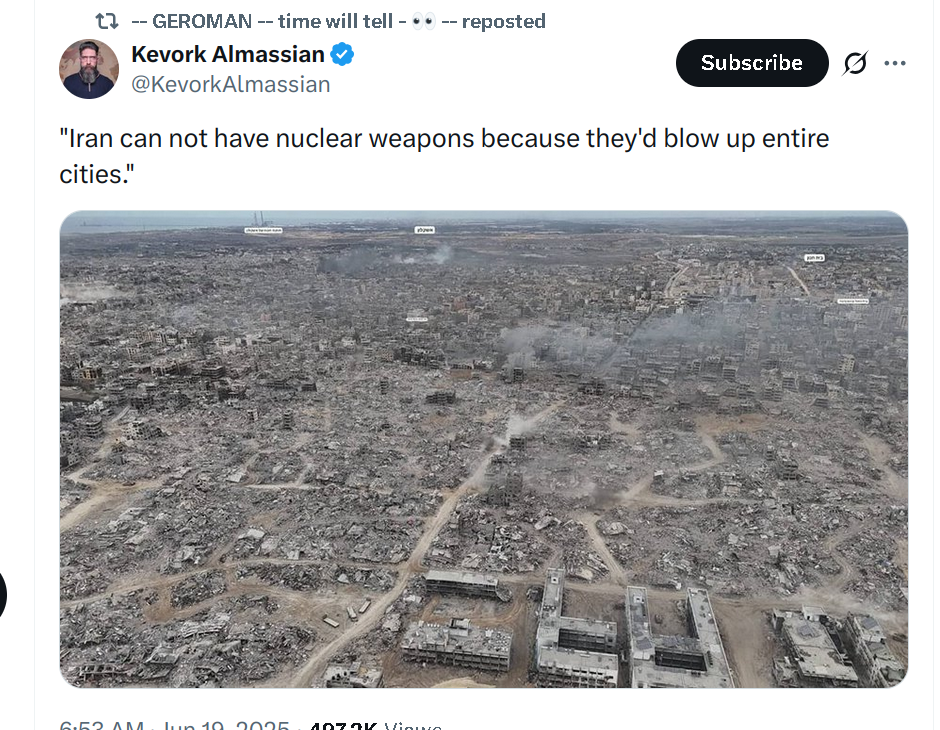Click the eyes emoji in the repost line
This screenshot has height=730, width=940.
point(424,22)
